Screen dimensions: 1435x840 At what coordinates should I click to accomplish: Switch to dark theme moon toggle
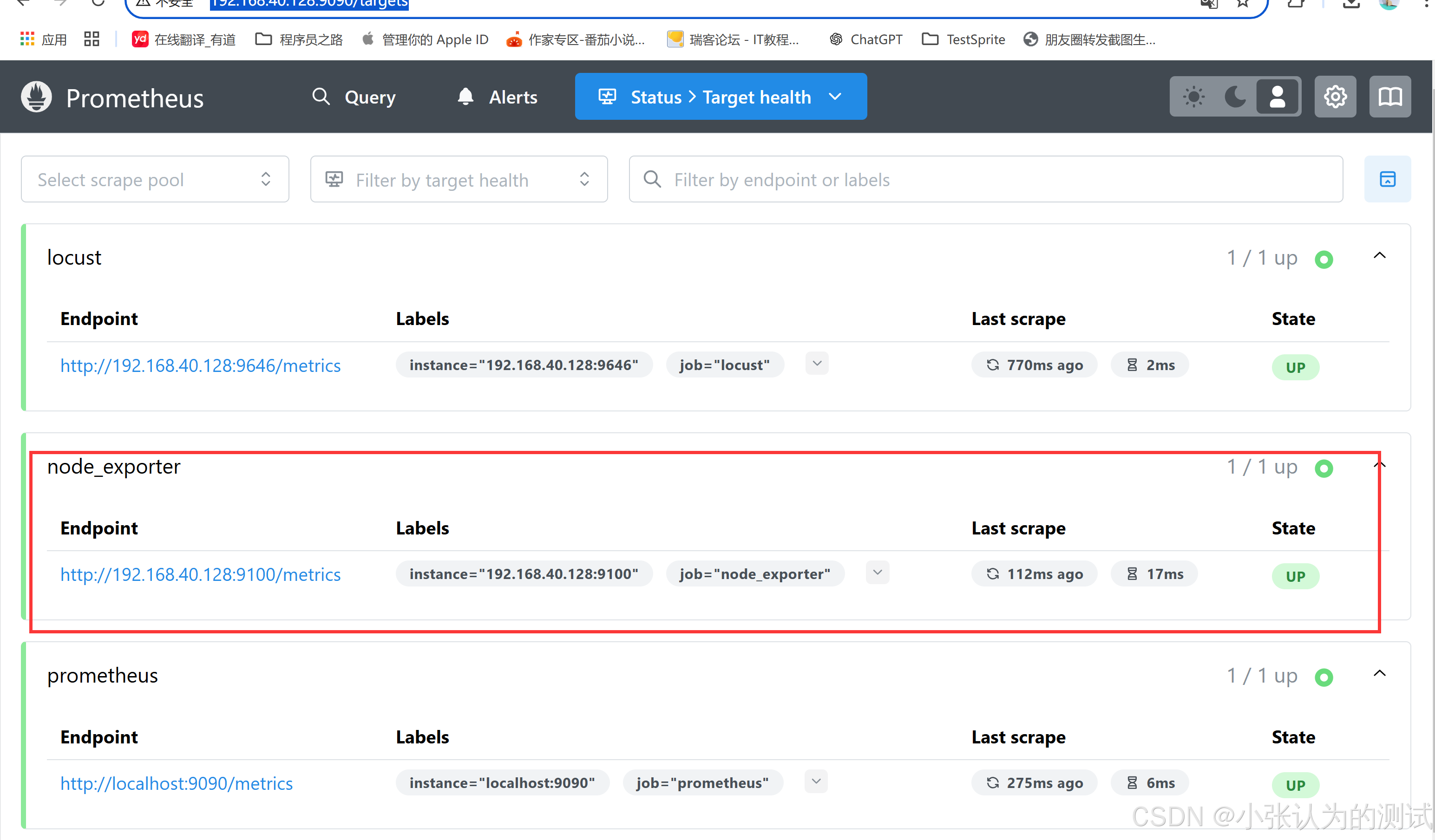(x=1235, y=97)
